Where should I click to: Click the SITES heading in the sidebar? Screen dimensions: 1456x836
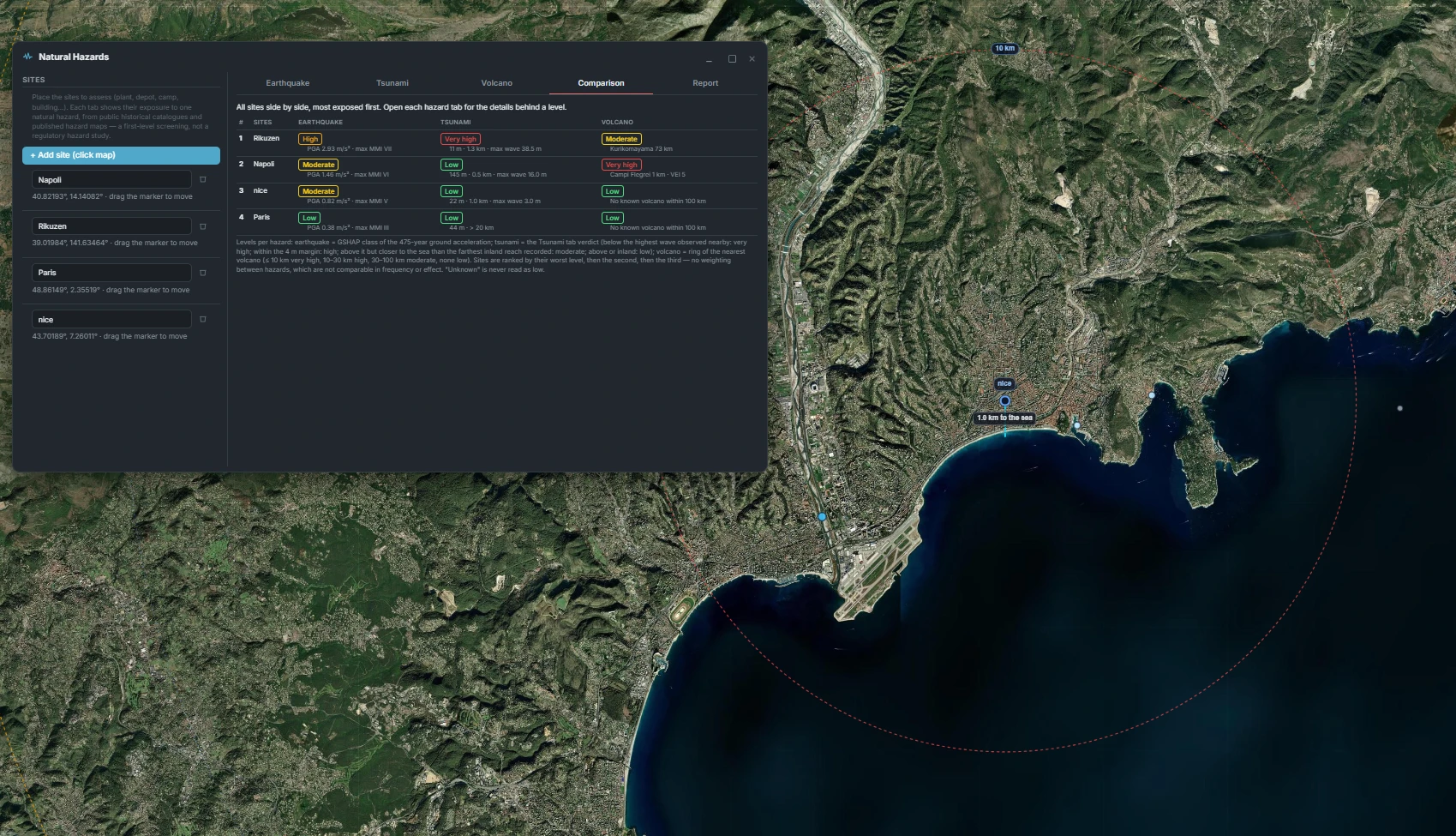click(33, 80)
